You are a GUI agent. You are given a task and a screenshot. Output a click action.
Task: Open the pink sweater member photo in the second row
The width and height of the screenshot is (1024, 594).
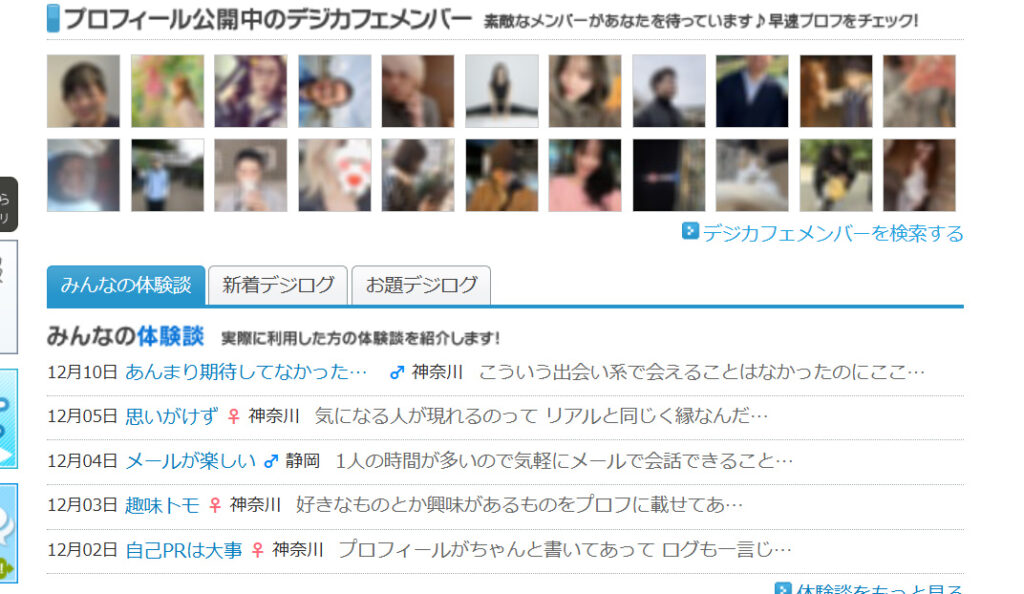(x=585, y=175)
